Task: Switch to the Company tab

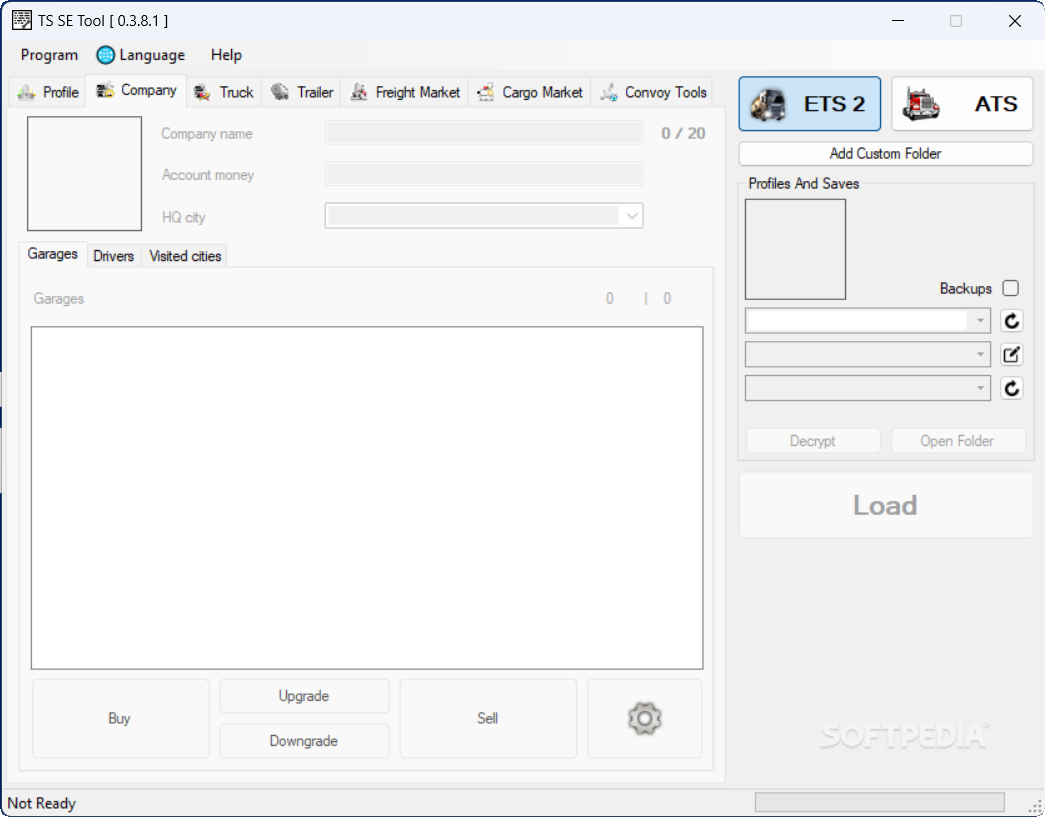Action: (x=136, y=91)
